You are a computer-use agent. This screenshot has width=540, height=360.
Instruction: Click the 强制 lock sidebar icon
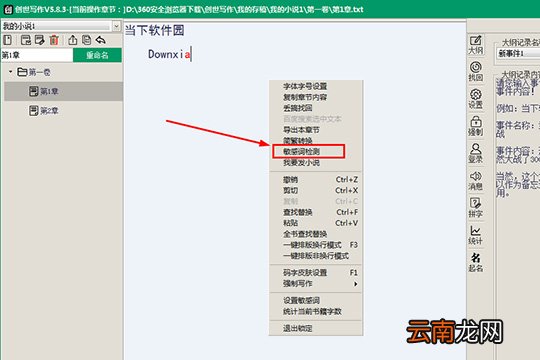(x=476, y=126)
